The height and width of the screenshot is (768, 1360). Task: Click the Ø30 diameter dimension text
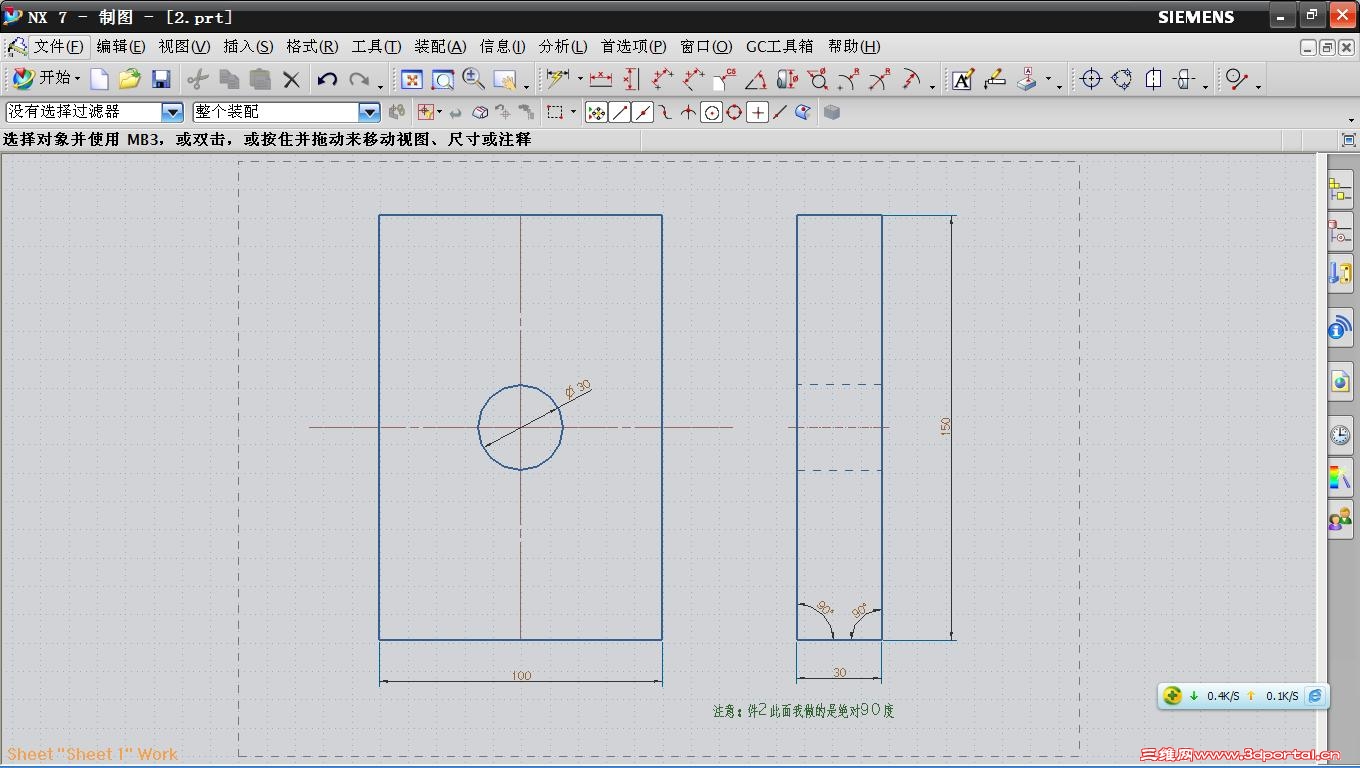tap(578, 389)
